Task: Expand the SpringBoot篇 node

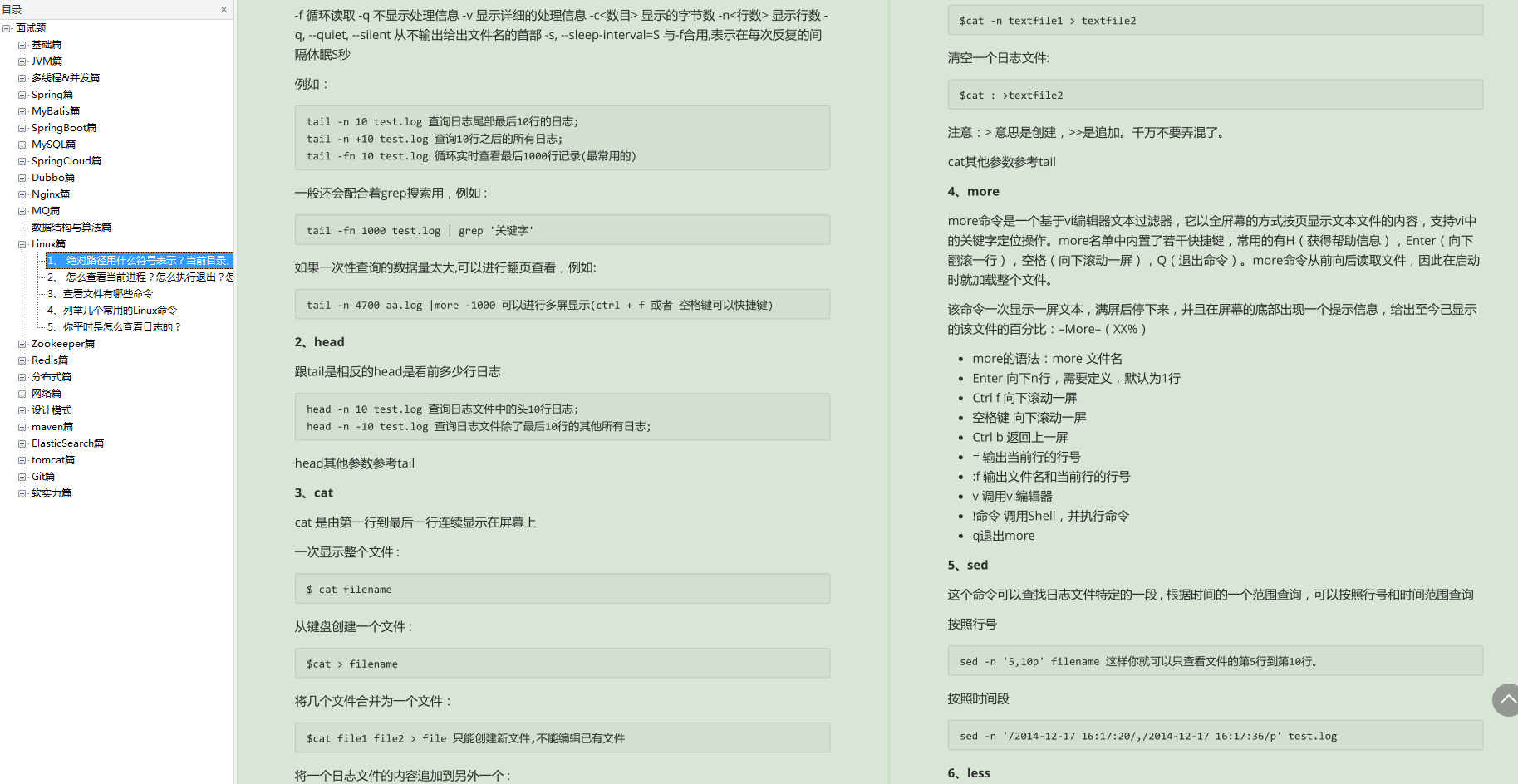Action: tap(22, 127)
